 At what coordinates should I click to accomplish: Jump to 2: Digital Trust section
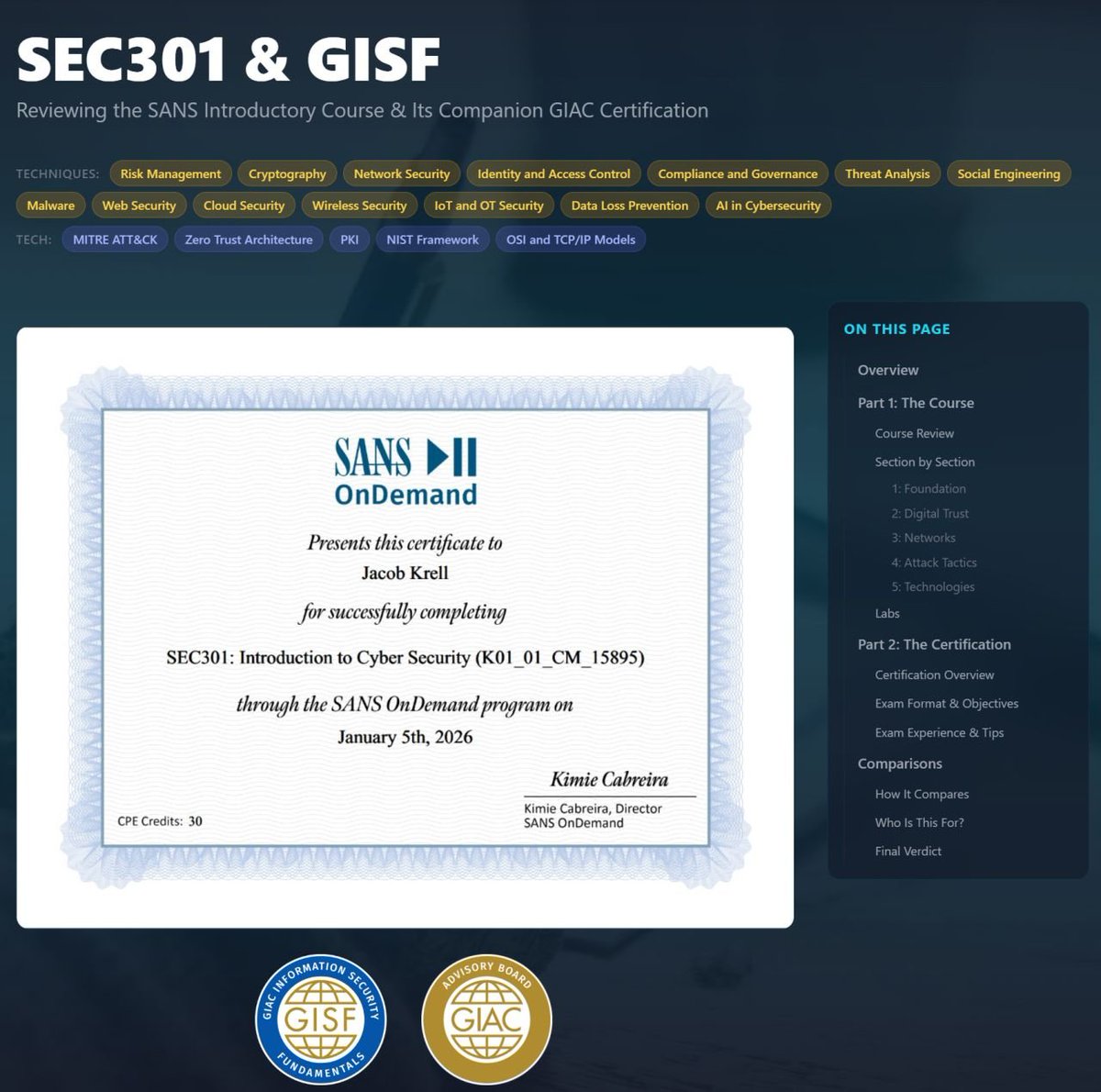930,514
